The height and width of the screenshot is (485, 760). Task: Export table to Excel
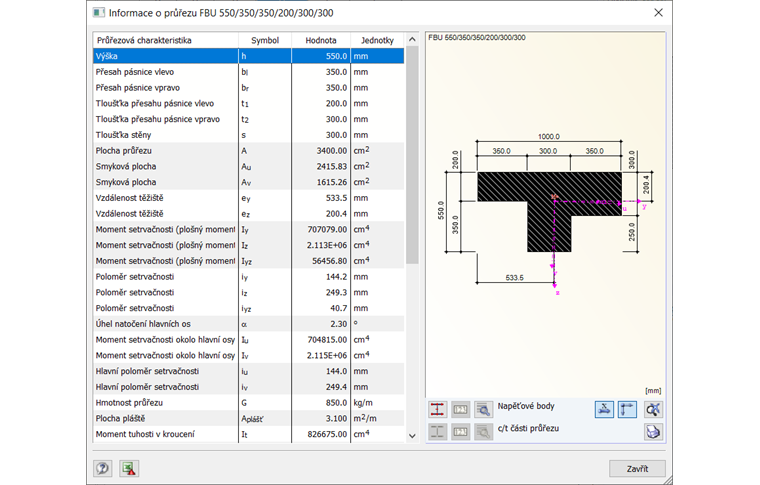[128, 468]
